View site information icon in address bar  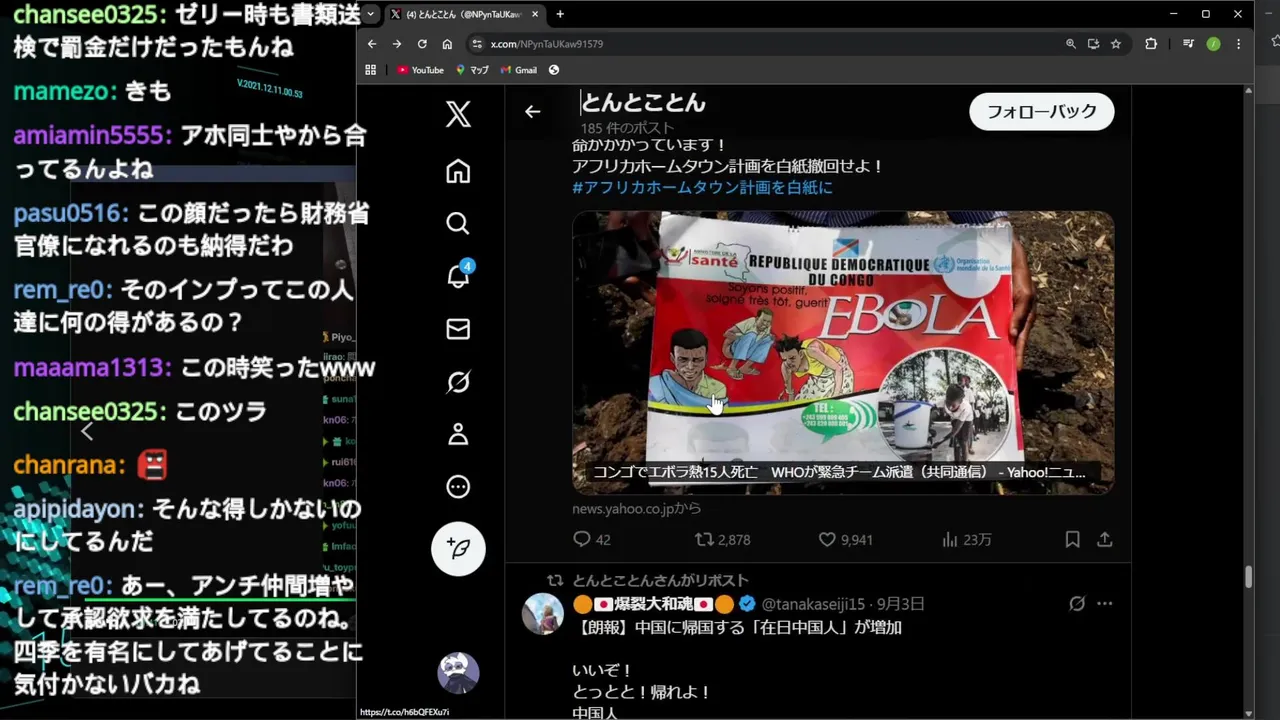coord(477,44)
